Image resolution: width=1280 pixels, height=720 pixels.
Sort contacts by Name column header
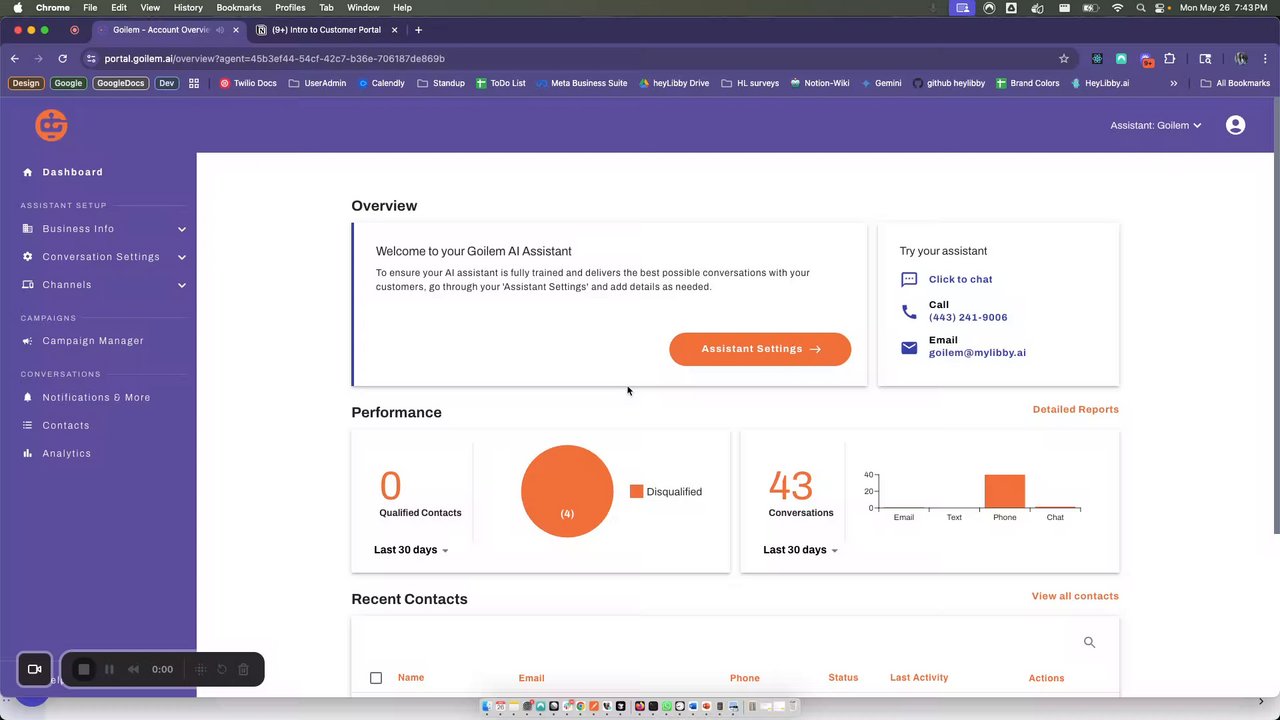411,678
